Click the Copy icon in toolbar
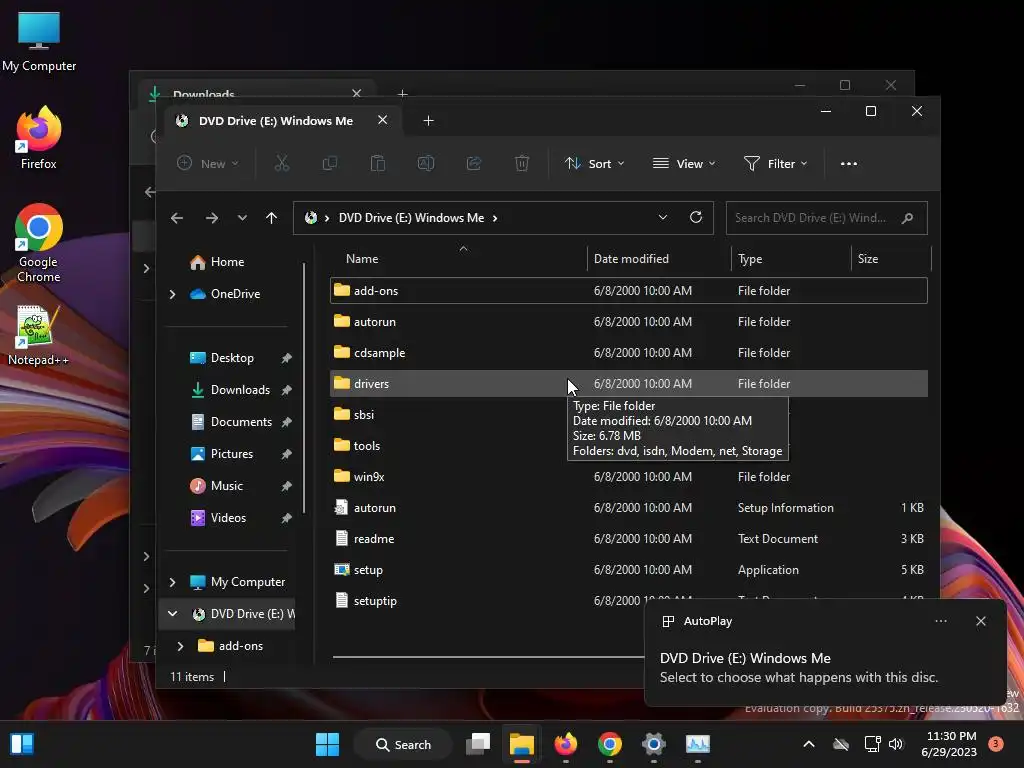 point(330,163)
